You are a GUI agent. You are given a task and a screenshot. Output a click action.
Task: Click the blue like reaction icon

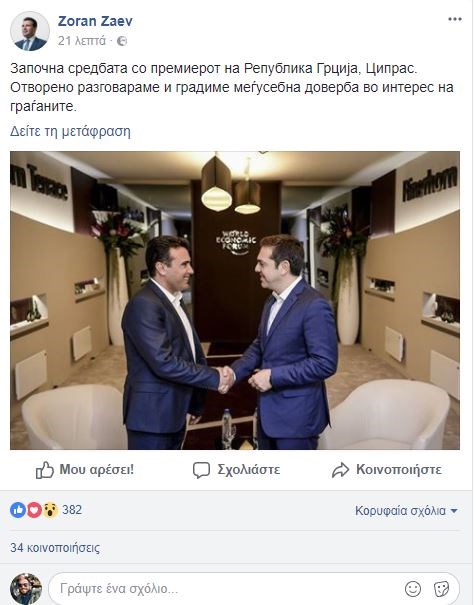[18, 510]
